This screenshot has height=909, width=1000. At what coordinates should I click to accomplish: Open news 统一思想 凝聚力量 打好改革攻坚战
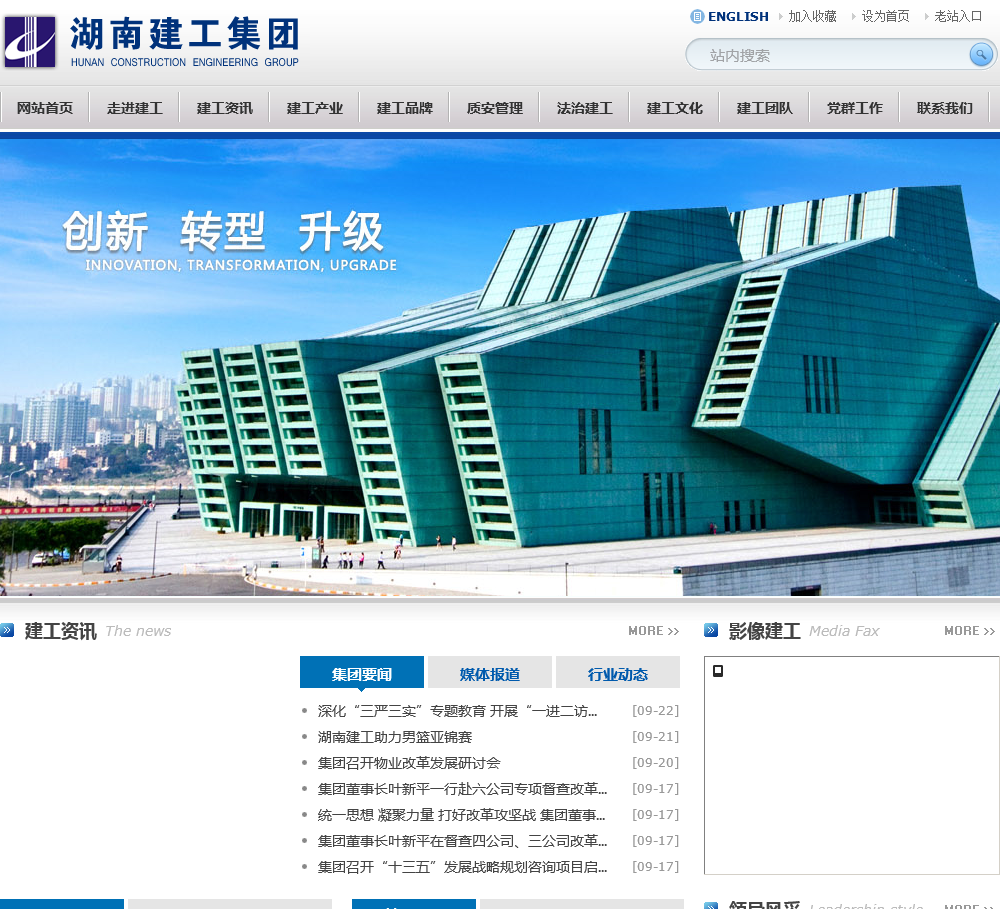pos(462,815)
